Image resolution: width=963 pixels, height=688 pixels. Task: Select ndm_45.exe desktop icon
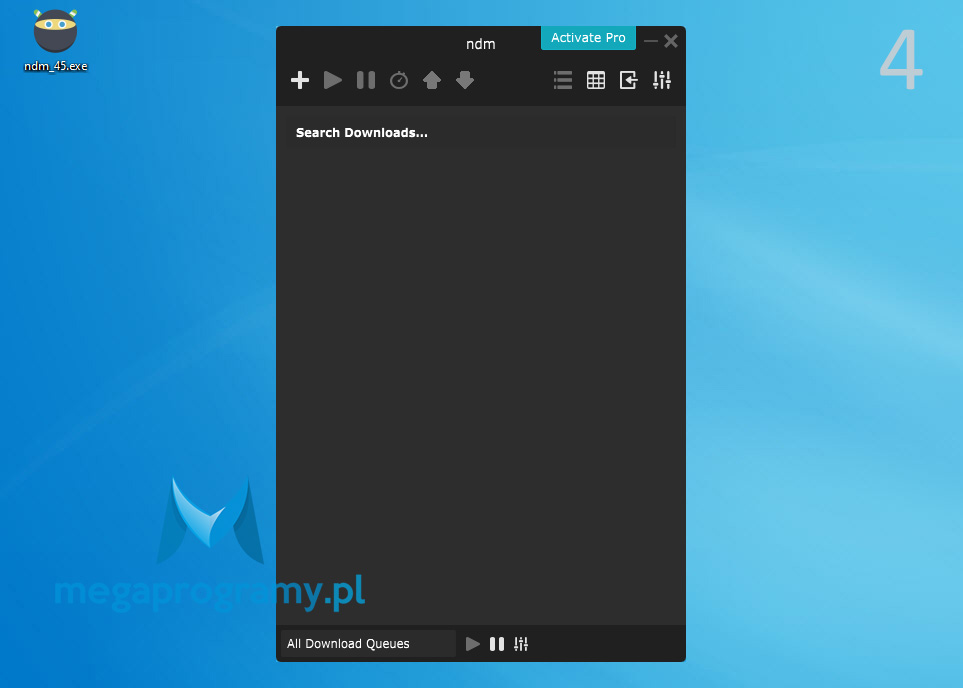coord(55,41)
